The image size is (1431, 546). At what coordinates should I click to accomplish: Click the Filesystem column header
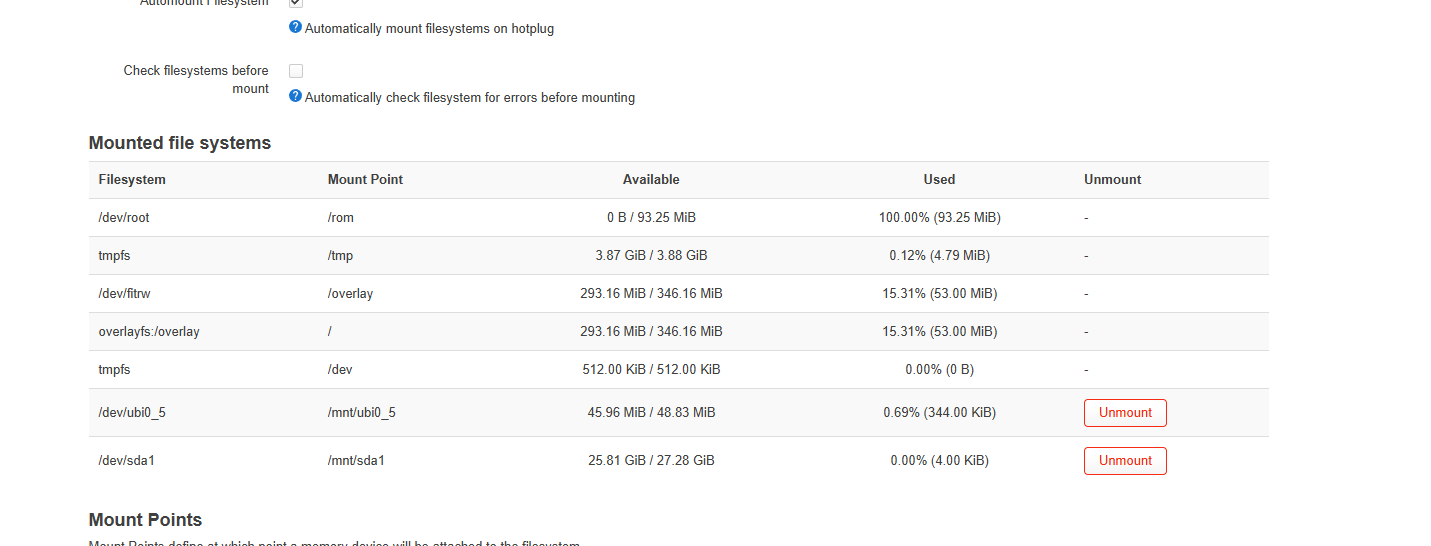[132, 180]
